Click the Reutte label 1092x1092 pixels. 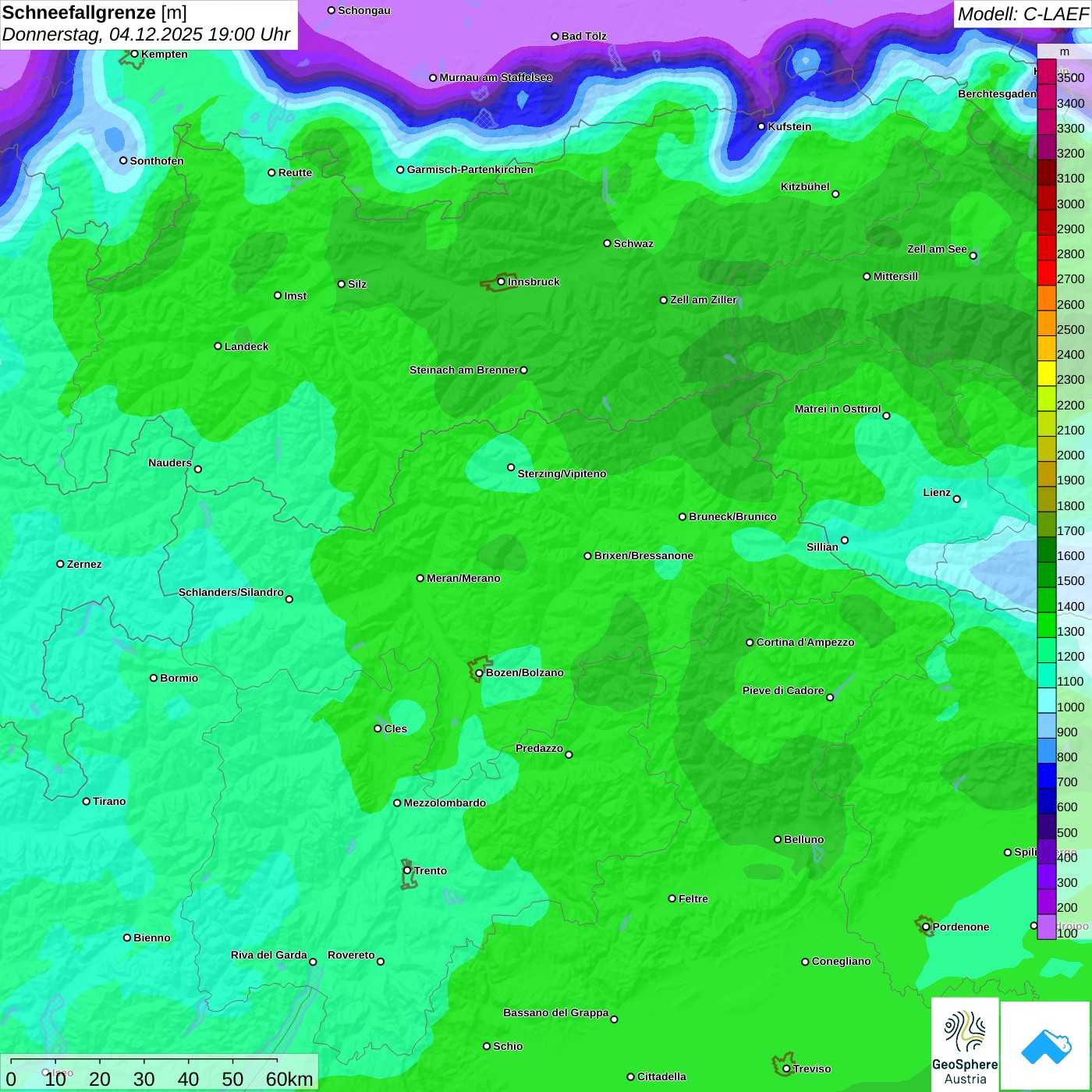(295, 172)
